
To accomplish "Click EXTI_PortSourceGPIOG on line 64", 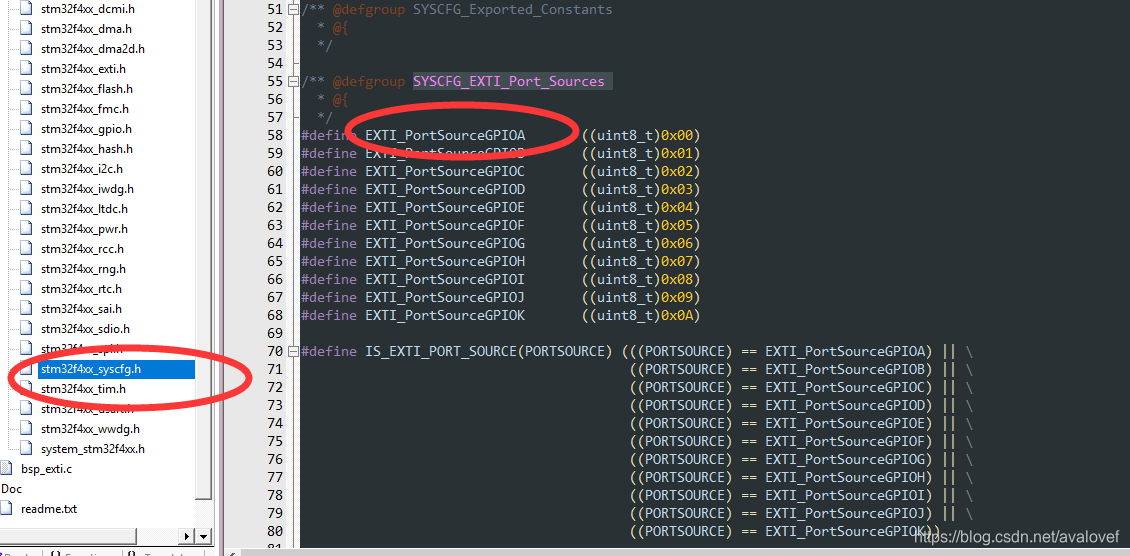I will pyautogui.click(x=445, y=243).
